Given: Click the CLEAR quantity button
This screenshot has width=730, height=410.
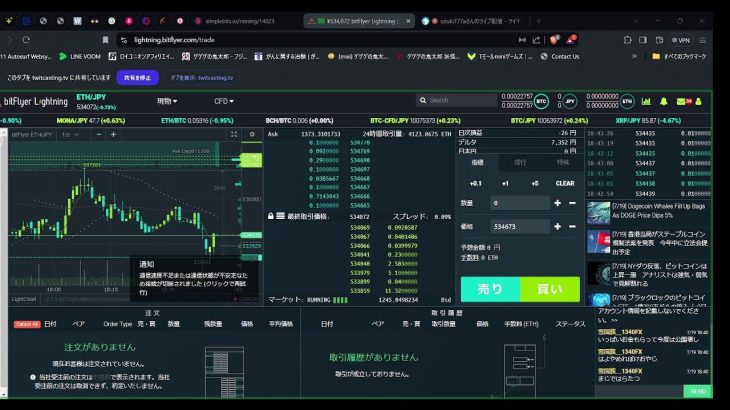Looking at the screenshot, I should 565,183.
